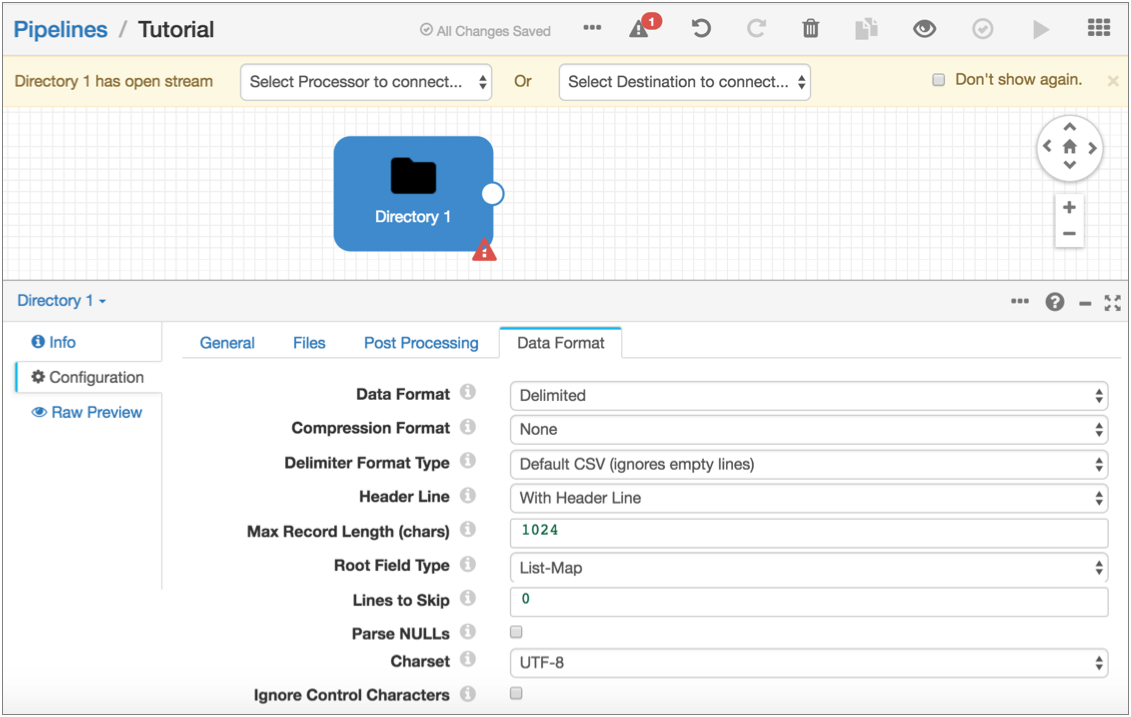Screen dimensions: 1131x717
Task: Click the trash delete icon
Action: [x=811, y=29]
